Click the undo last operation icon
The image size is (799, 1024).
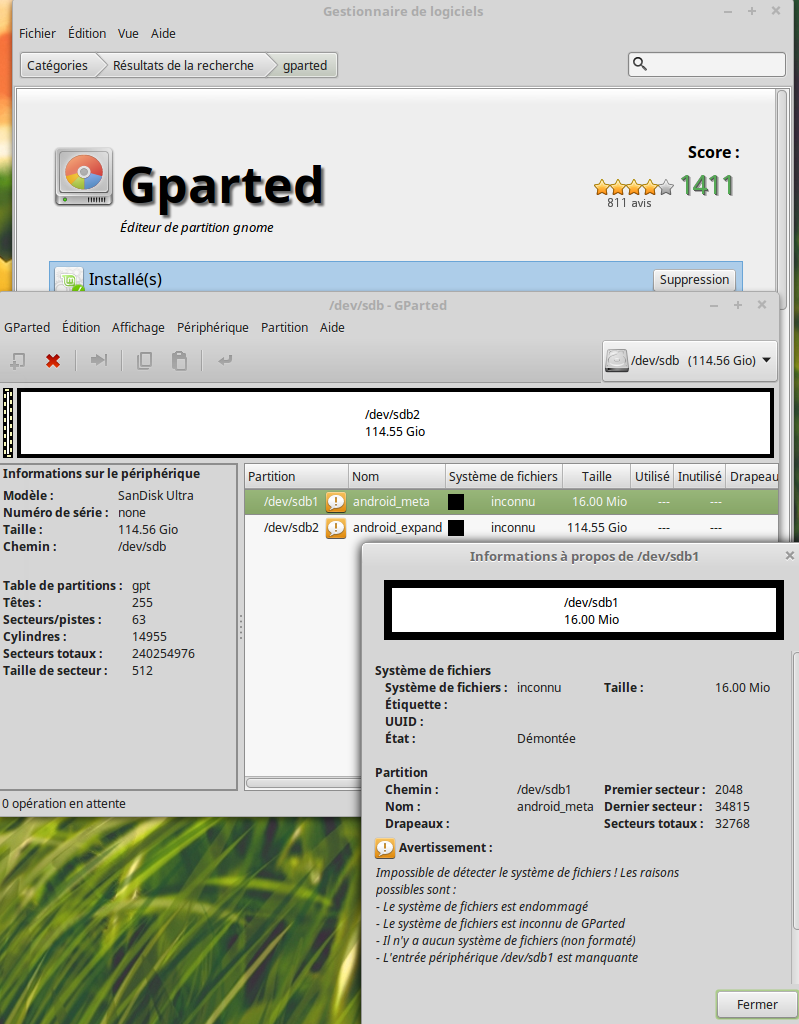coord(225,360)
